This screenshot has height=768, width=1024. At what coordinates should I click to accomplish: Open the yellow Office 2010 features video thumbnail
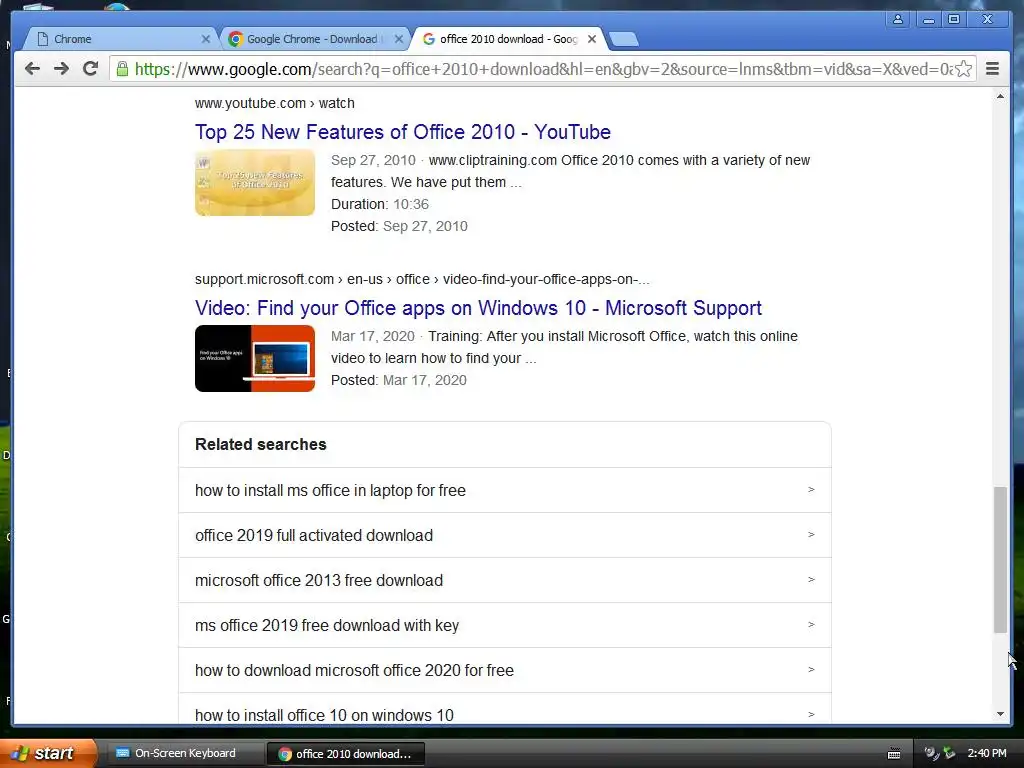click(255, 183)
